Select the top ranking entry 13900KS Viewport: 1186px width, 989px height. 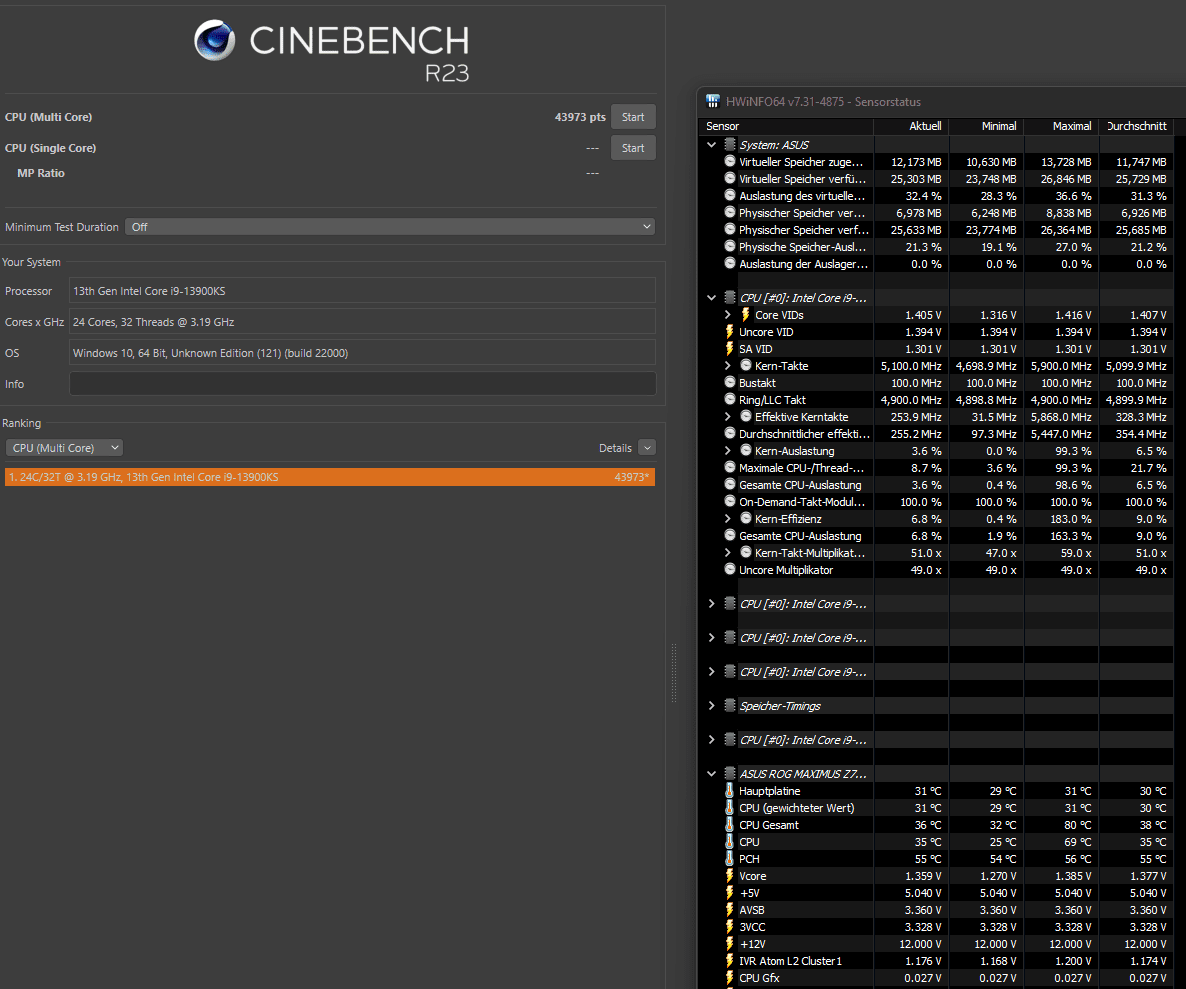pos(330,477)
